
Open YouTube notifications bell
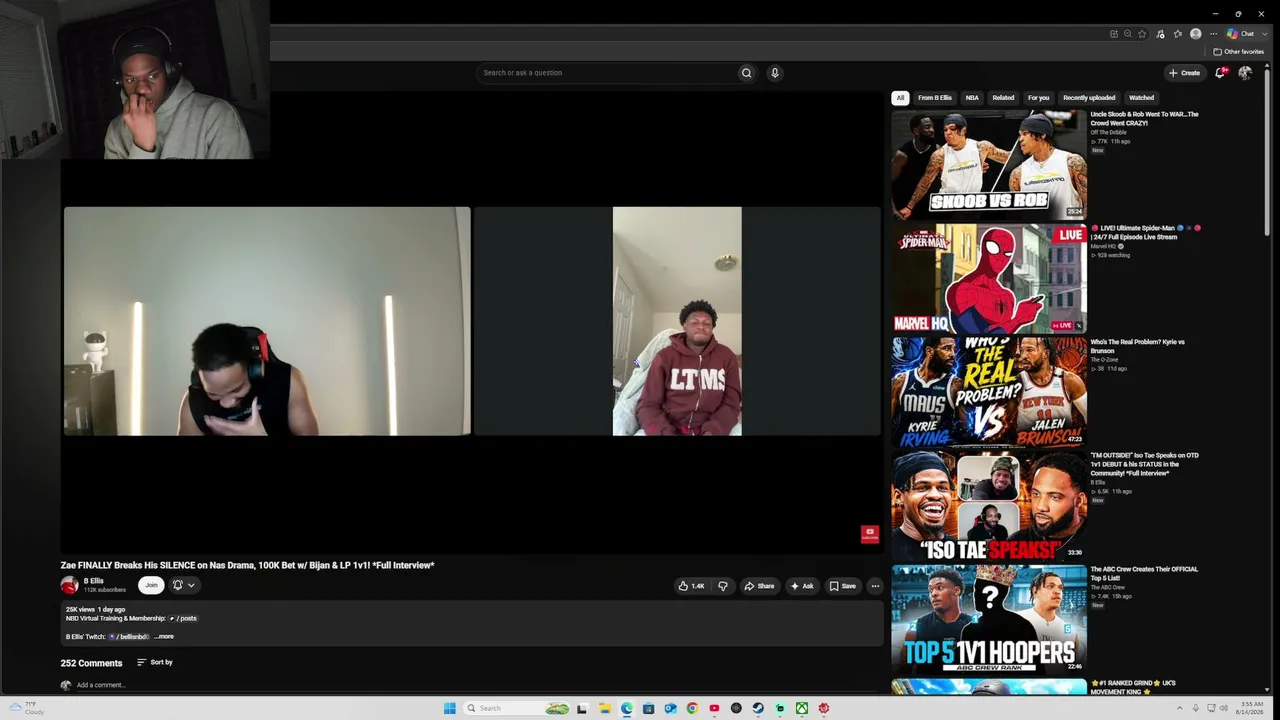pos(1221,73)
